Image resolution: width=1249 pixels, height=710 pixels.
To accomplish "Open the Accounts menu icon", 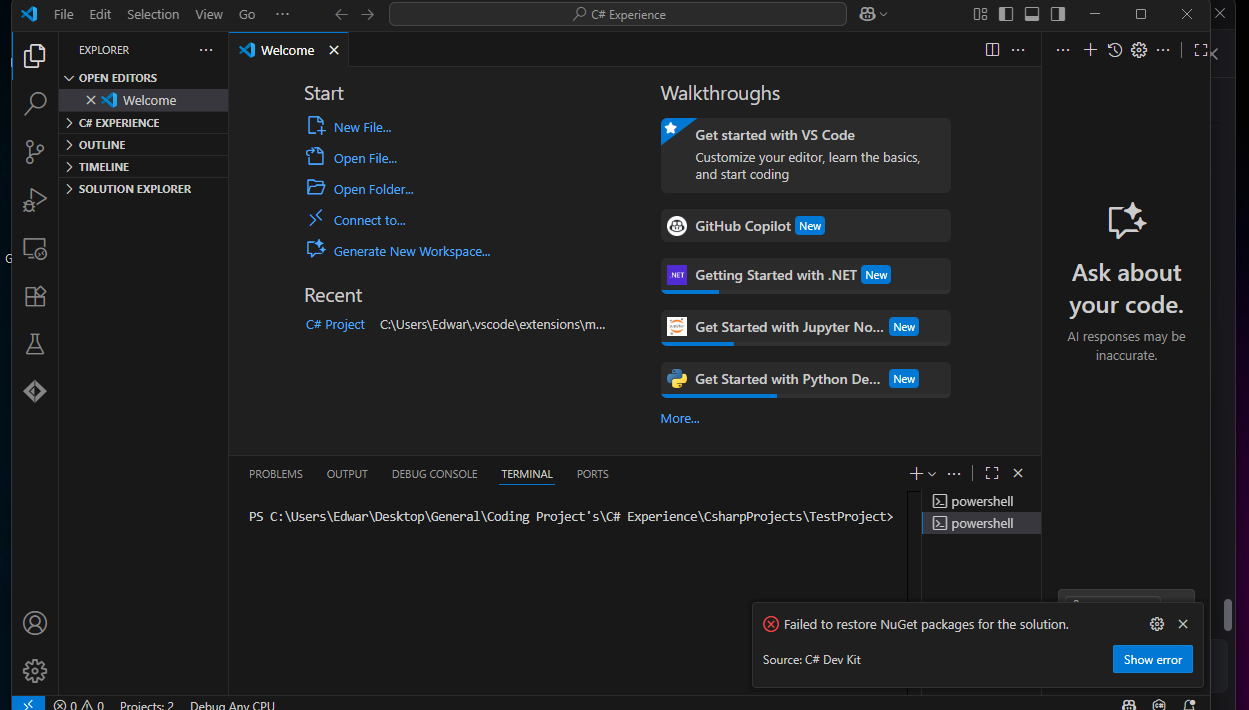I will (x=35, y=623).
